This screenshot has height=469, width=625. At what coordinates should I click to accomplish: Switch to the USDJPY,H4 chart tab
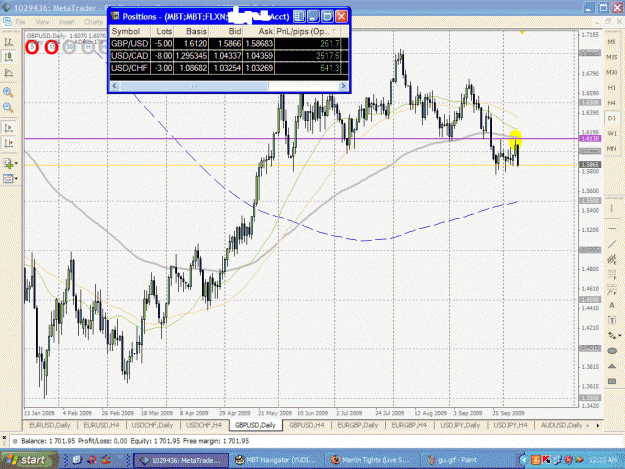point(510,425)
